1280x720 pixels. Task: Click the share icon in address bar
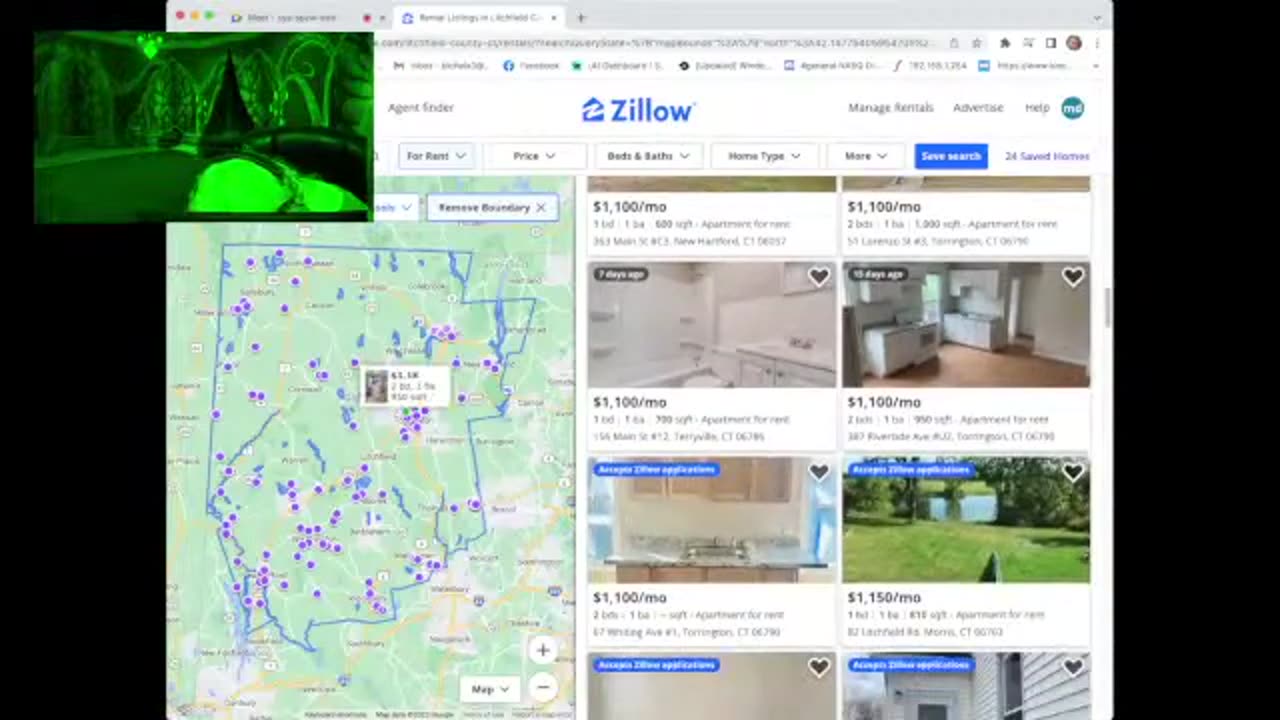click(955, 43)
